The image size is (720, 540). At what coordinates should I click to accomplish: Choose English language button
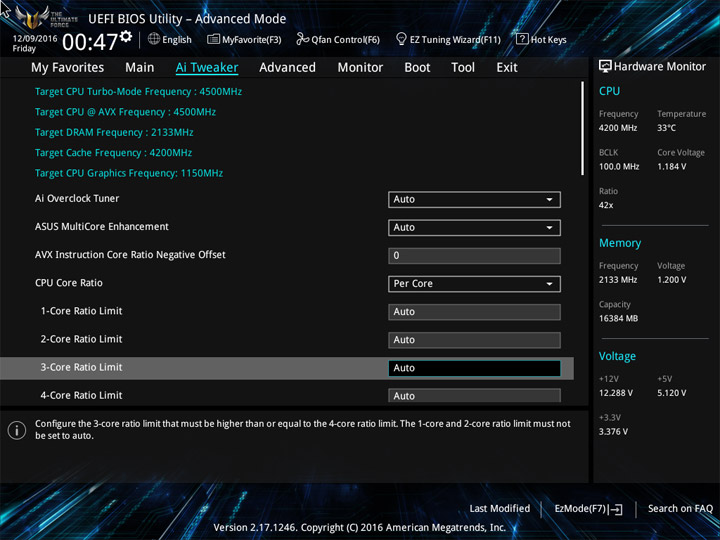[x=170, y=39]
